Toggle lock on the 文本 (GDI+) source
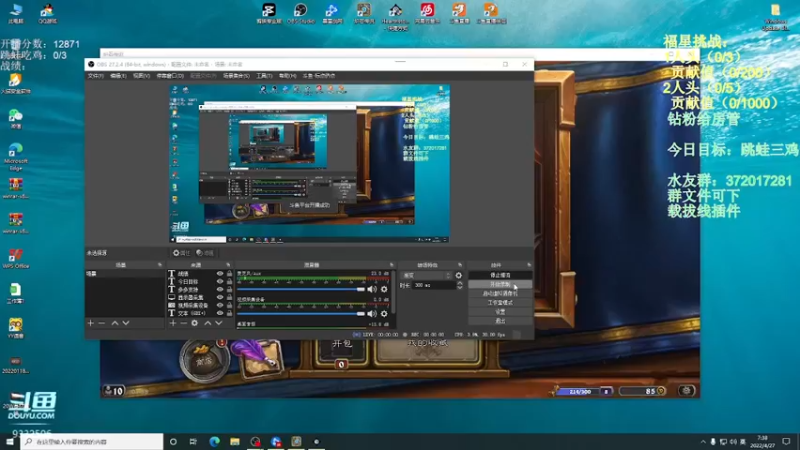The height and width of the screenshot is (450, 800). [229, 313]
